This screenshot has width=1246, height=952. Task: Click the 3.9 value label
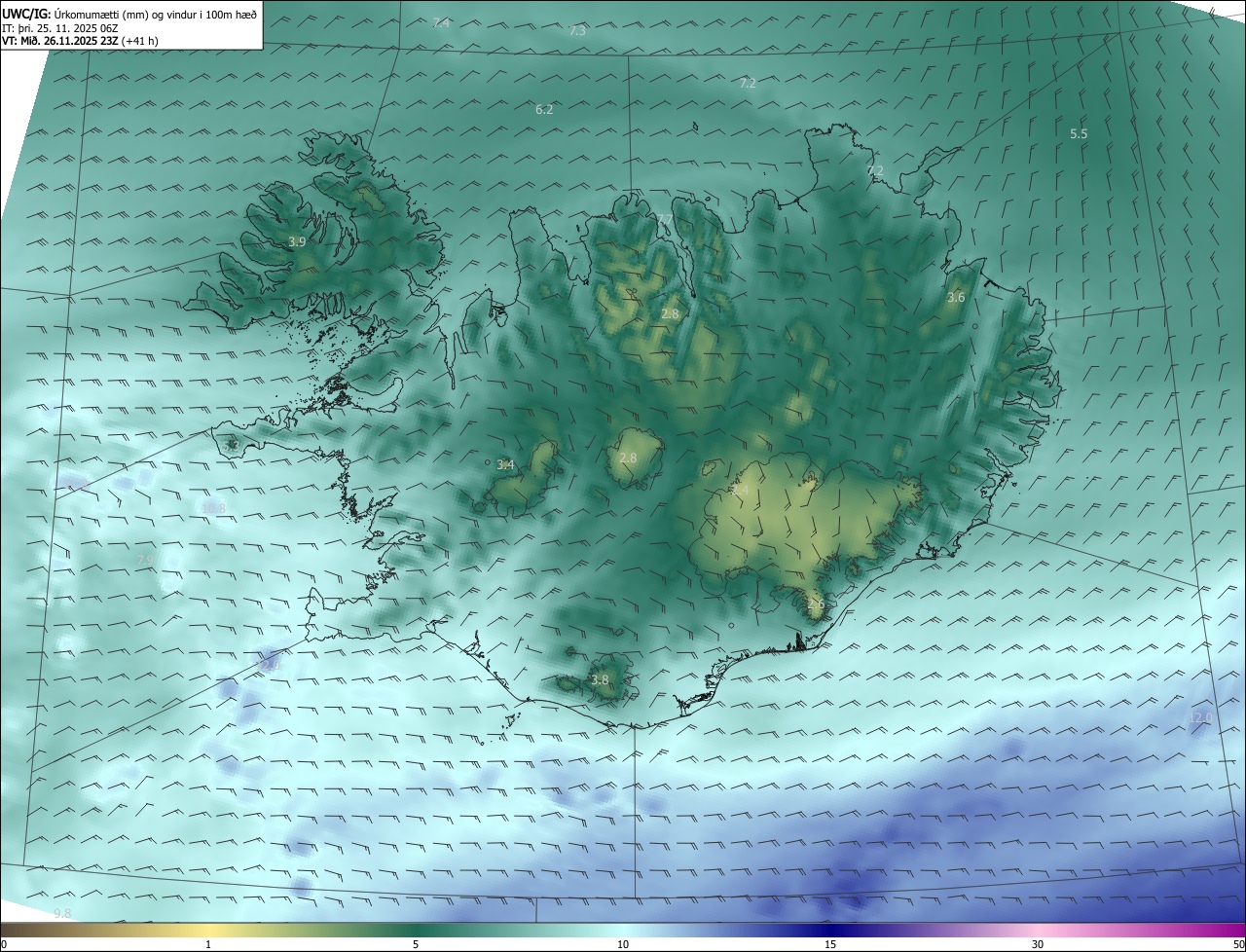click(x=297, y=241)
